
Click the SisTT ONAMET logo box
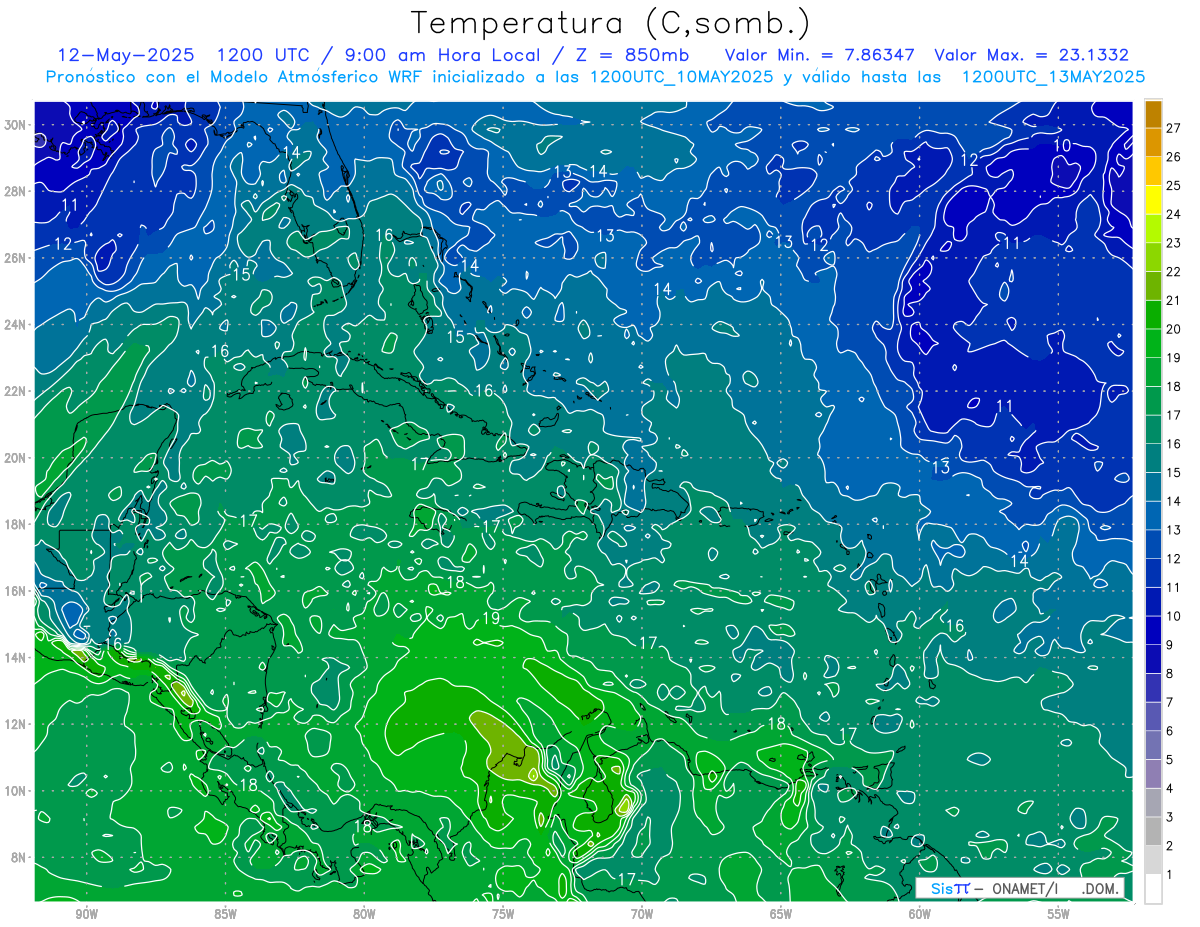(1019, 888)
